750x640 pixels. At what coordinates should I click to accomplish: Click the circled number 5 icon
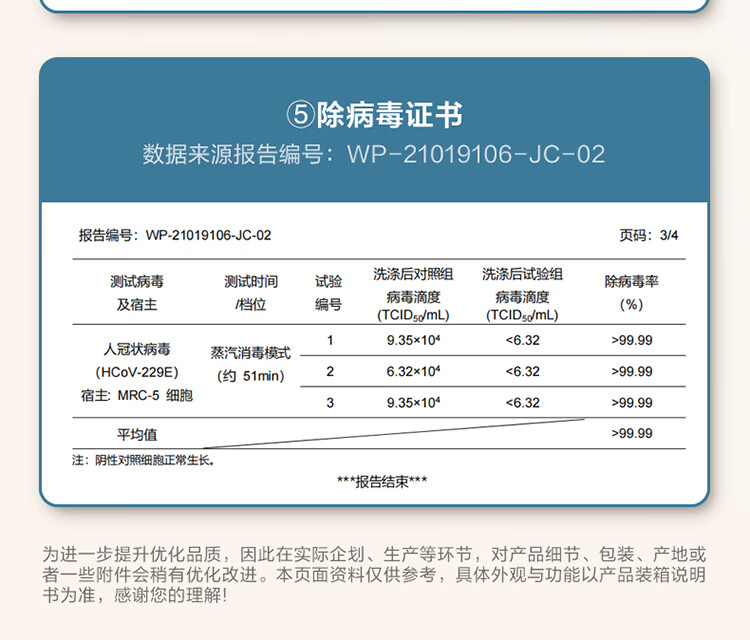[299, 116]
